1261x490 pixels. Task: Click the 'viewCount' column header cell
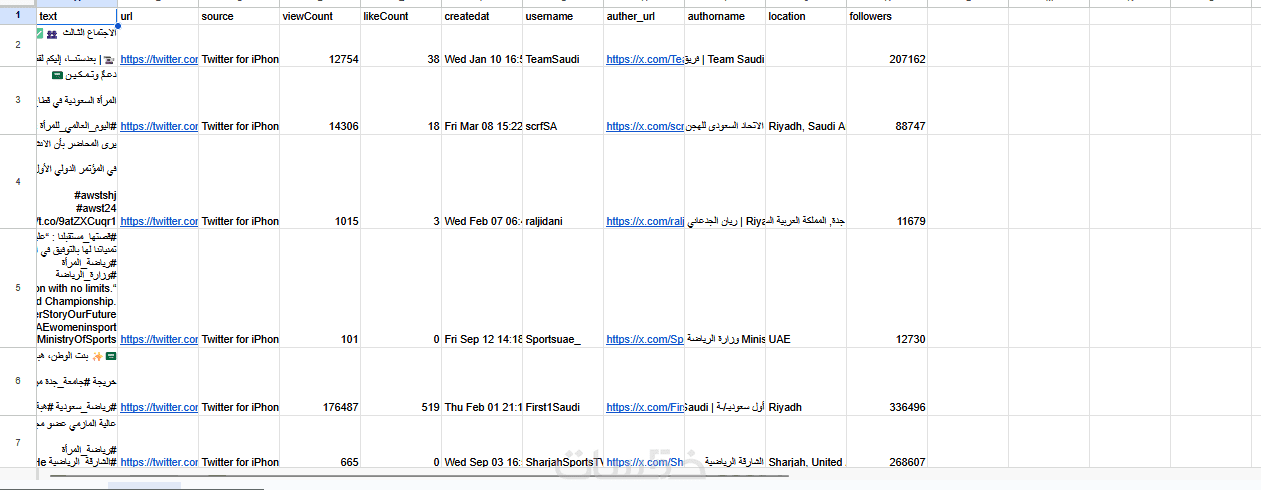320,16
